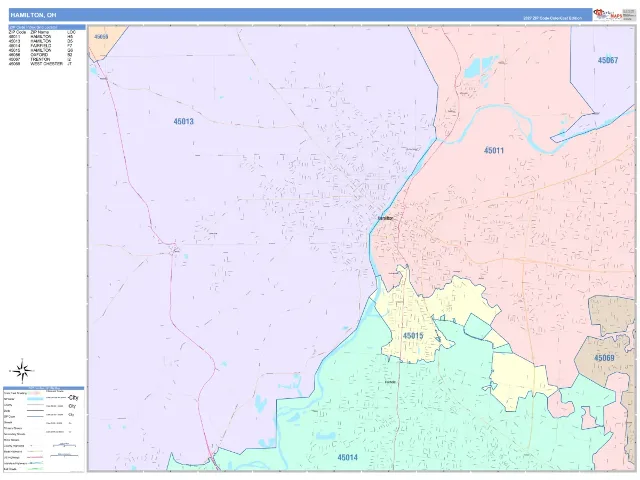Select the HAMILTON, OH map title
The height and width of the screenshot is (480, 640).
33,15
